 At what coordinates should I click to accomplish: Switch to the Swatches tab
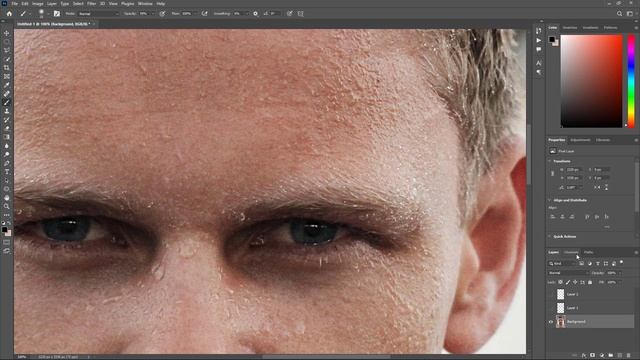point(570,28)
